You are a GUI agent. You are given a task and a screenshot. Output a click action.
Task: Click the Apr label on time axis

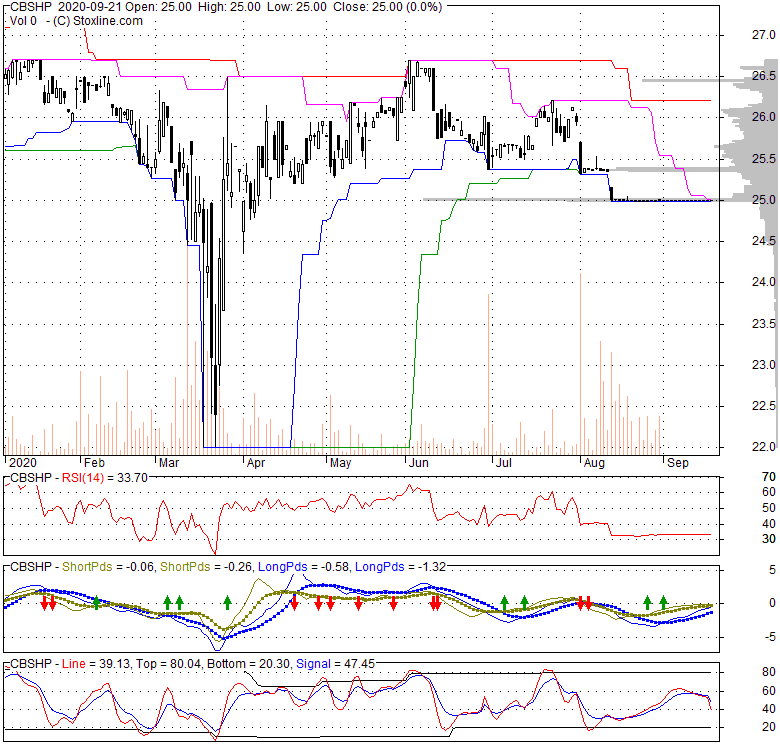click(256, 463)
